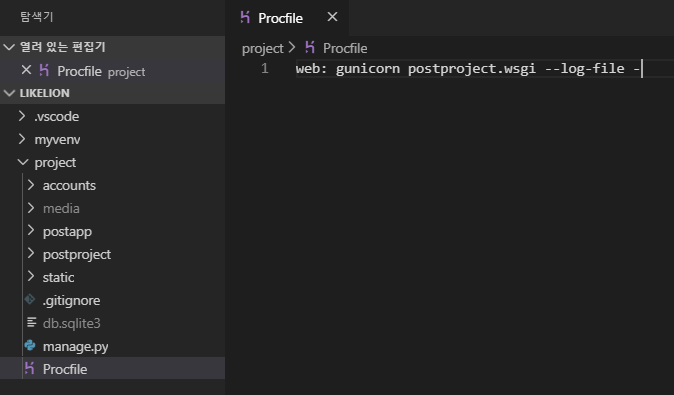Select the Procfile name in the explorer tree

coord(65,369)
